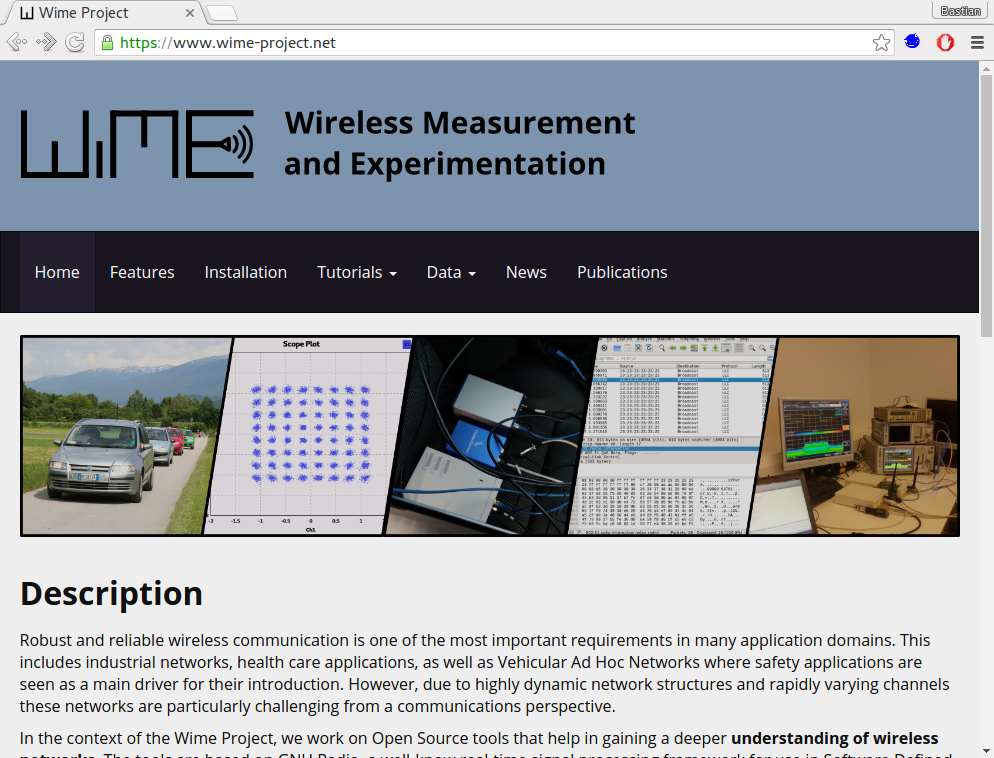Go to the Features page
This screenshot has width=994, height=758.
142,272
